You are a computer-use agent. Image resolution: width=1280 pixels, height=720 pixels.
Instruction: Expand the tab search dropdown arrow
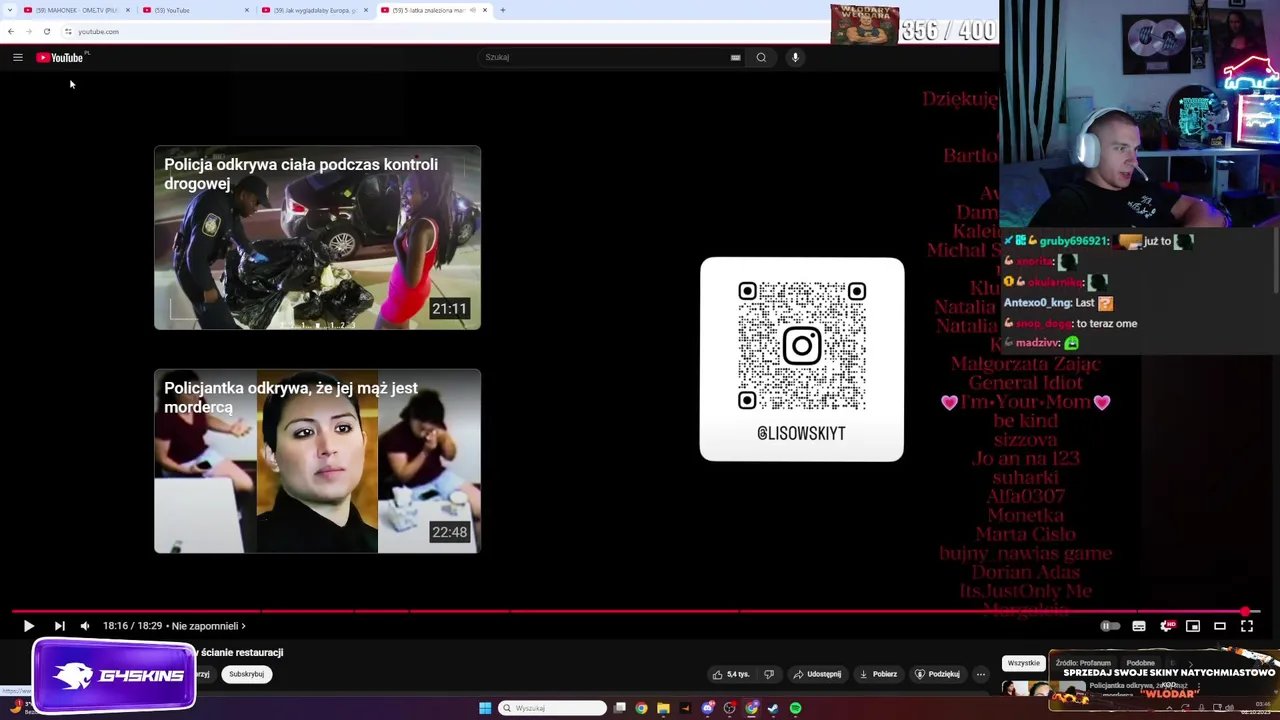pyautogui.click(x=10, y=10)
